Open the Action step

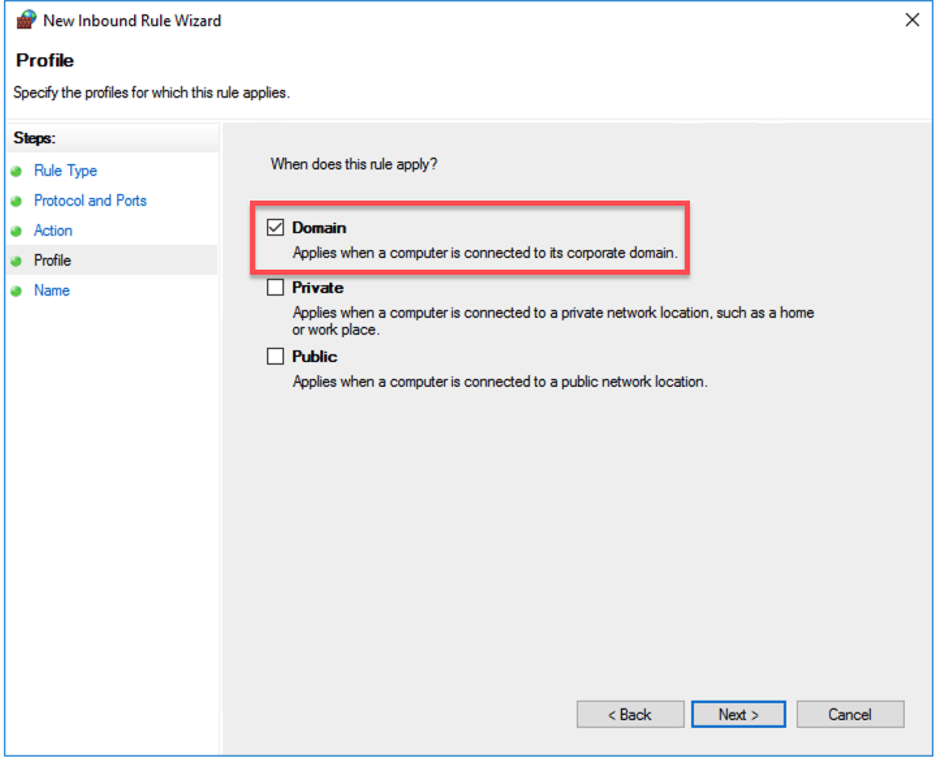[x=53, y=231]
